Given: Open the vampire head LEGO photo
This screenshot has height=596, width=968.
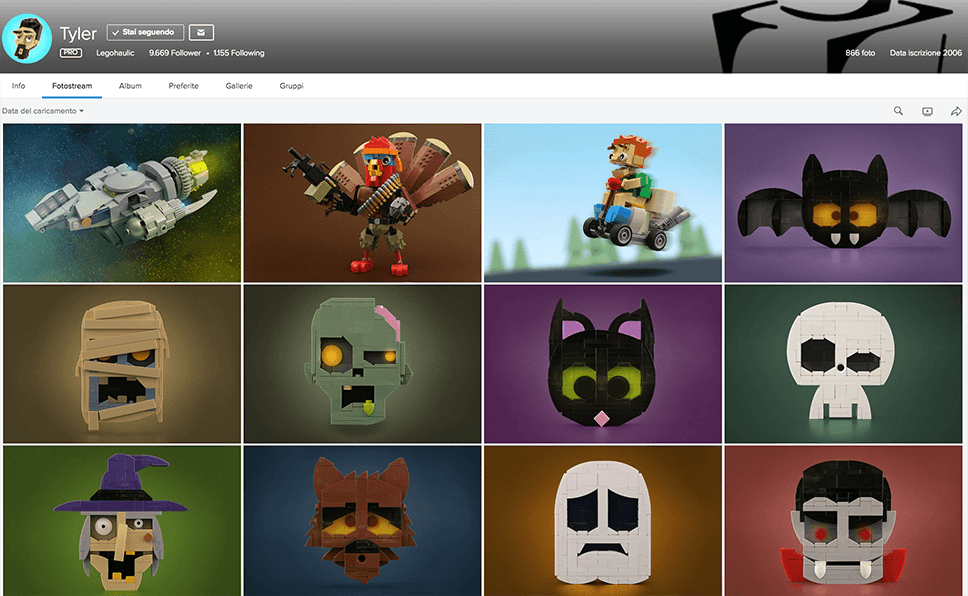Looking at the screenshot, I should 843,521.
